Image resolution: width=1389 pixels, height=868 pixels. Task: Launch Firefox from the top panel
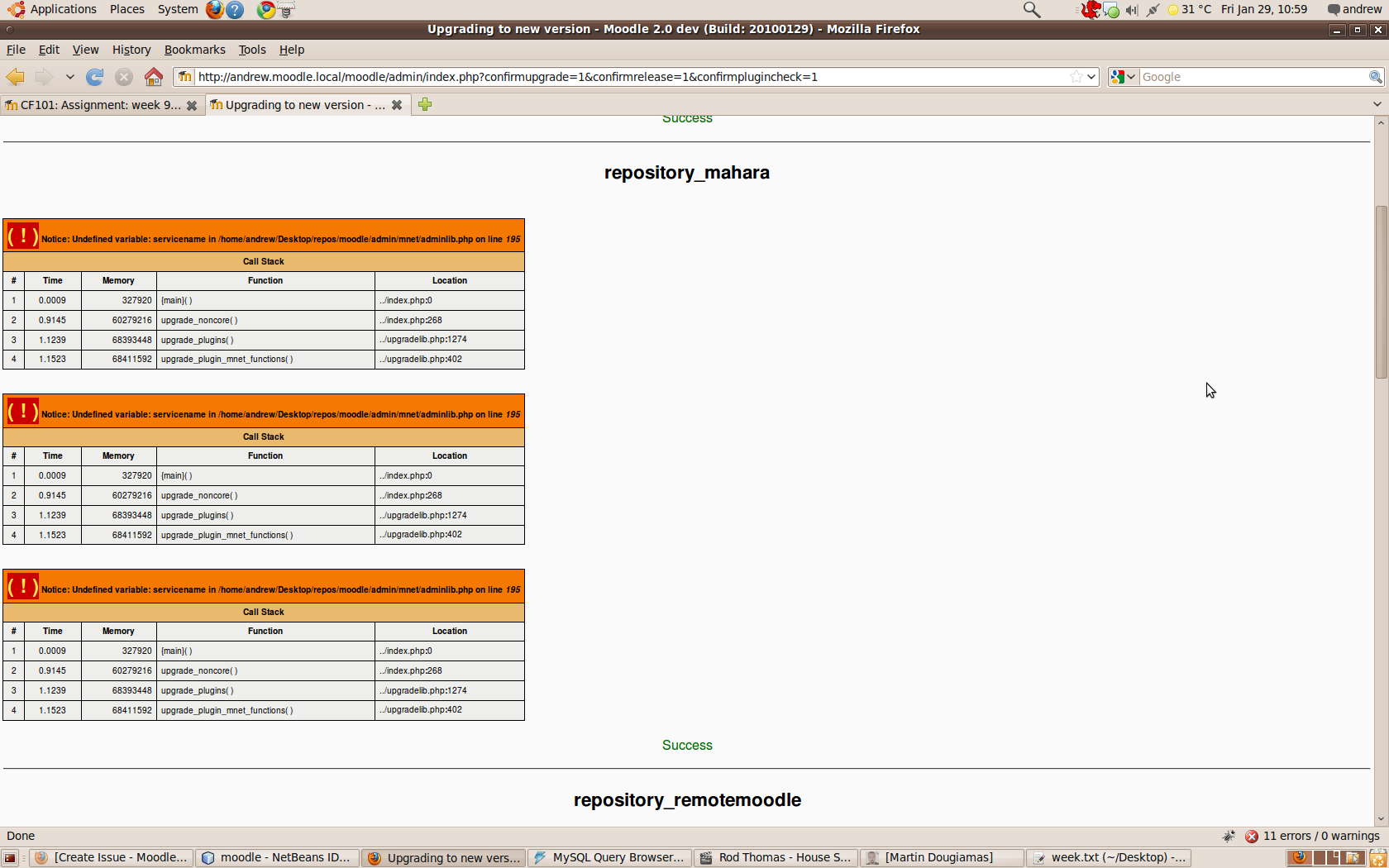coord(215,9)
